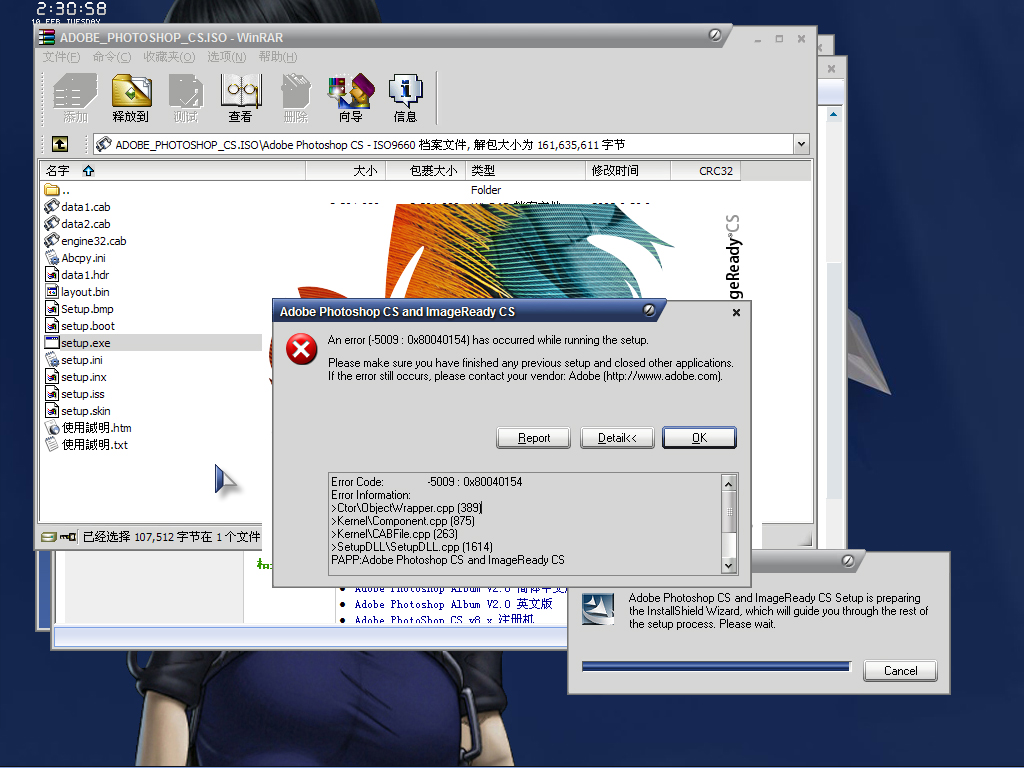Screen dimensions: 1024x768
Task: Click OK in the error dialog
Action: [x=699, y=438]
